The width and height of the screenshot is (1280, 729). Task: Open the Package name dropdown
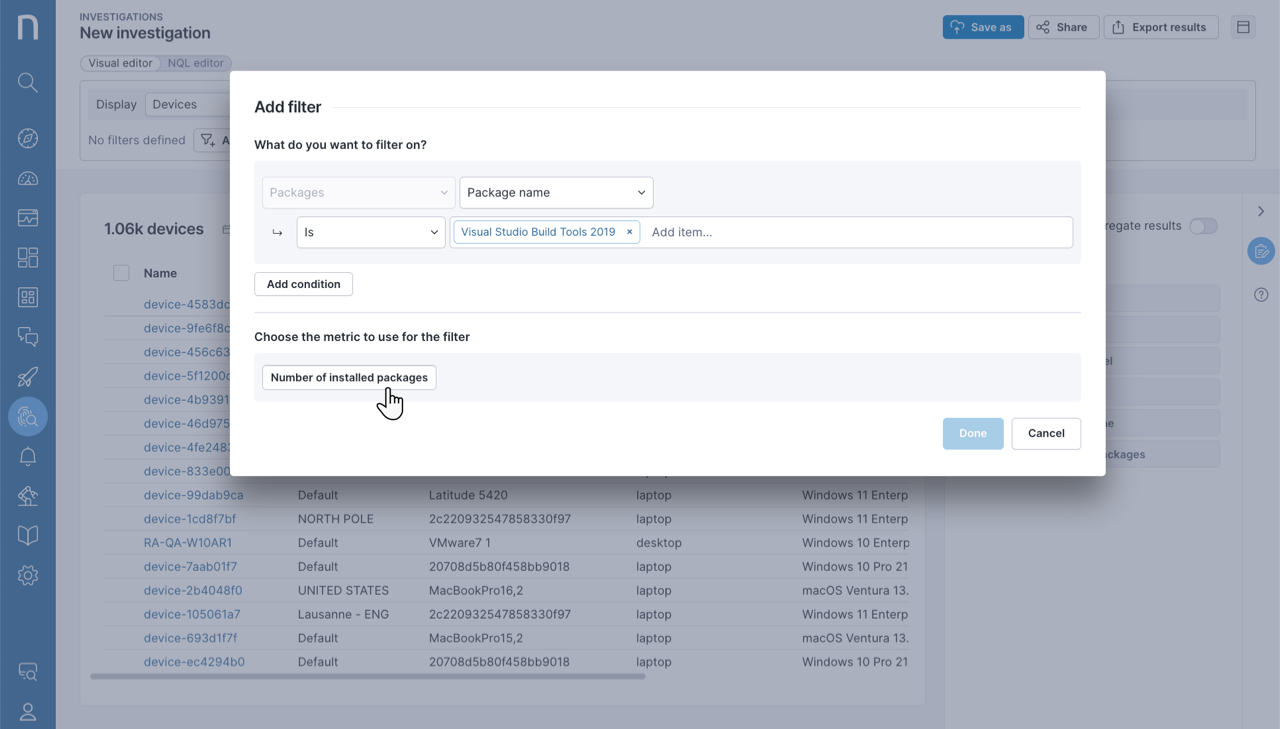[x=556, y=192]
